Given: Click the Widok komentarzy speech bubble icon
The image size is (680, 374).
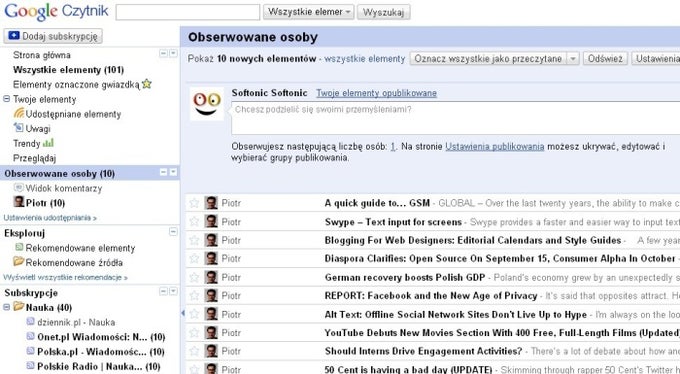Looking at the screenshot, I should click(19, 187).
